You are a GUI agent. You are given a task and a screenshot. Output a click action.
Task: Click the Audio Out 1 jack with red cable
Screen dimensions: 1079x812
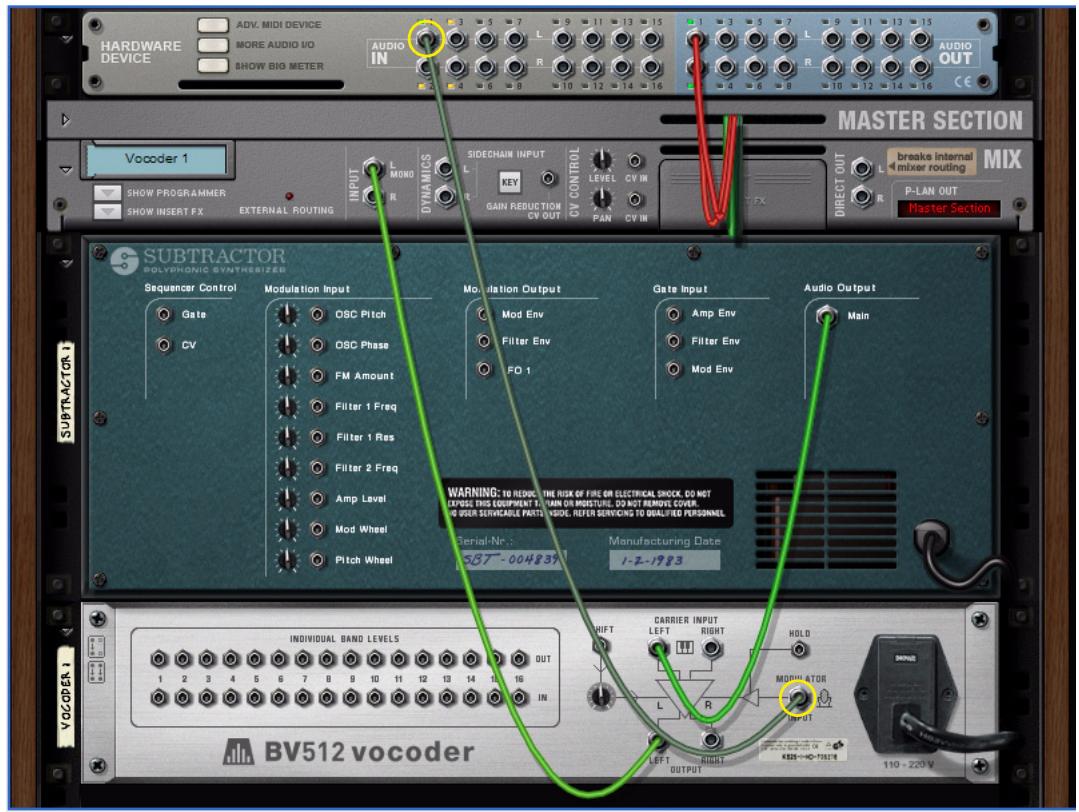696,39
